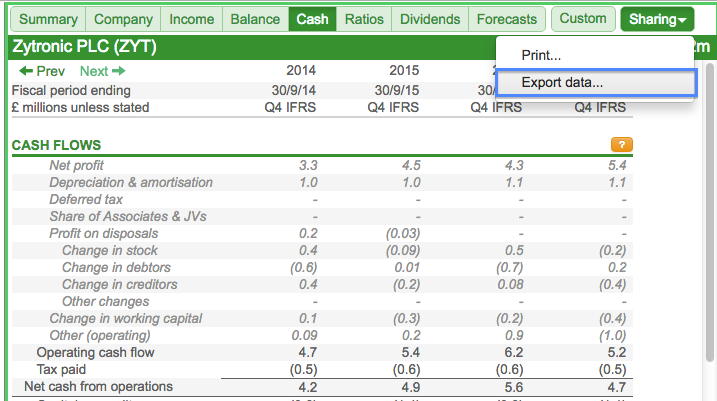
Task: Click the 2015 column header
Action: click(404, 70)
